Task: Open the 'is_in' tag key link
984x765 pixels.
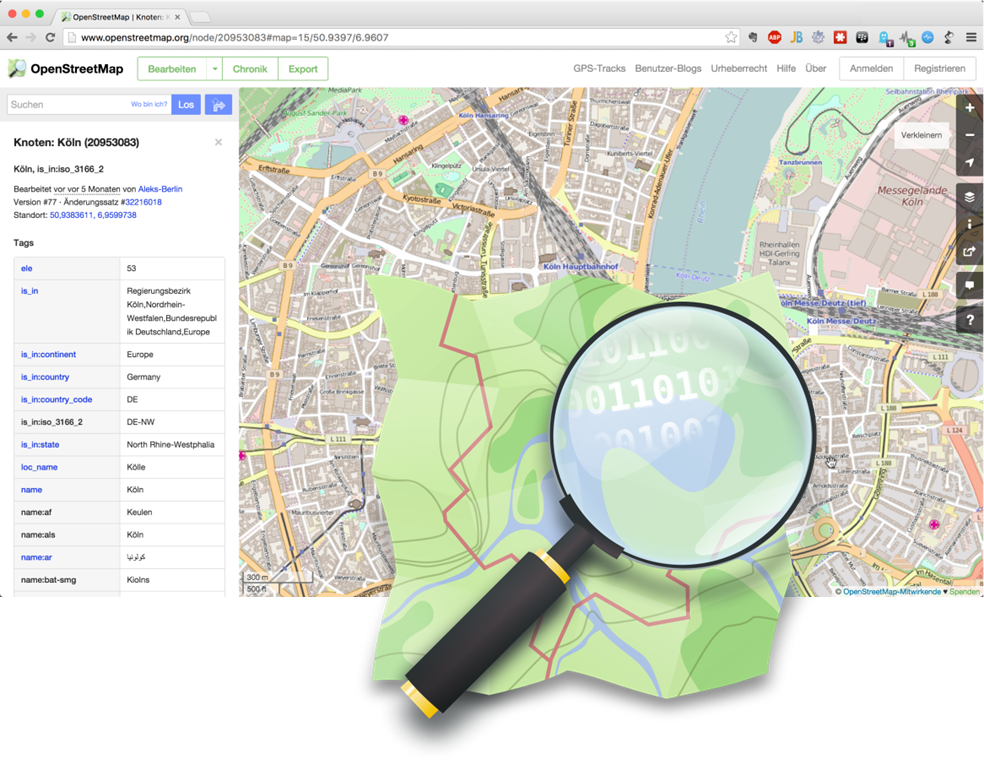Action: 29,291
